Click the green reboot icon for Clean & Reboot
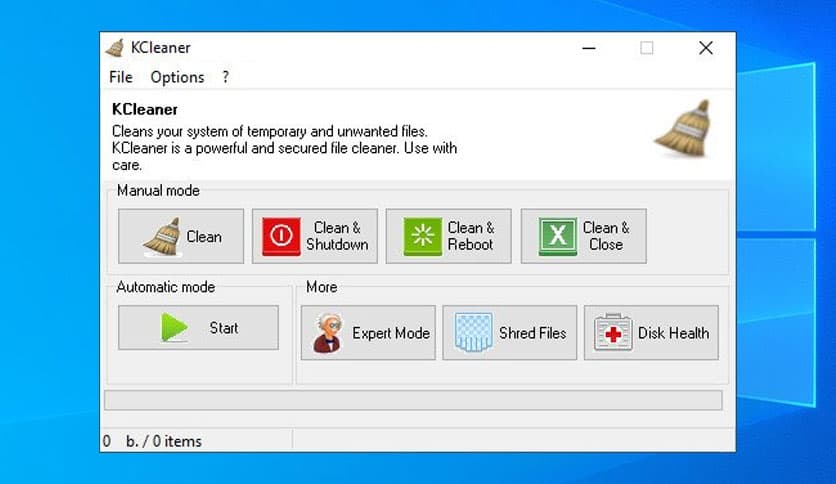The height and width of the screenshot is (484, 836). (422, 236)
